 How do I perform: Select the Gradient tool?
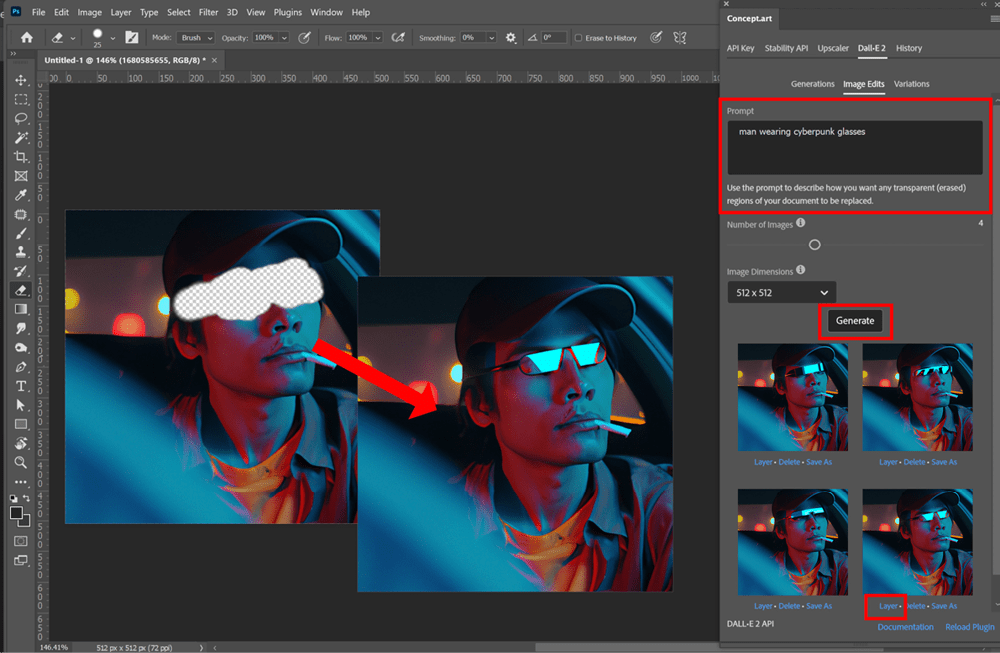pyautogui.click(x=21, y=309)
